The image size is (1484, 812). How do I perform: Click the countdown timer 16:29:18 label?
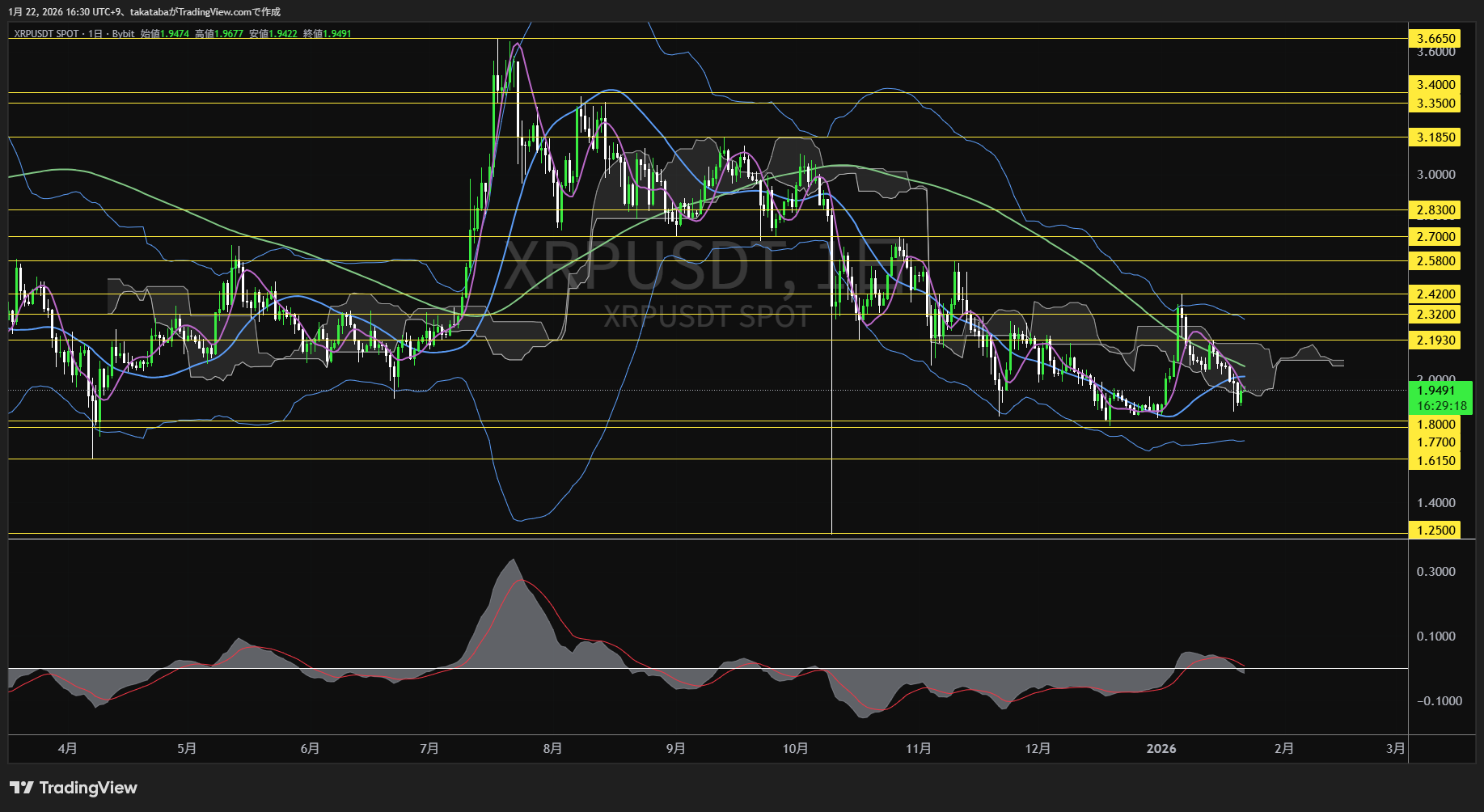click(1441, 406)
